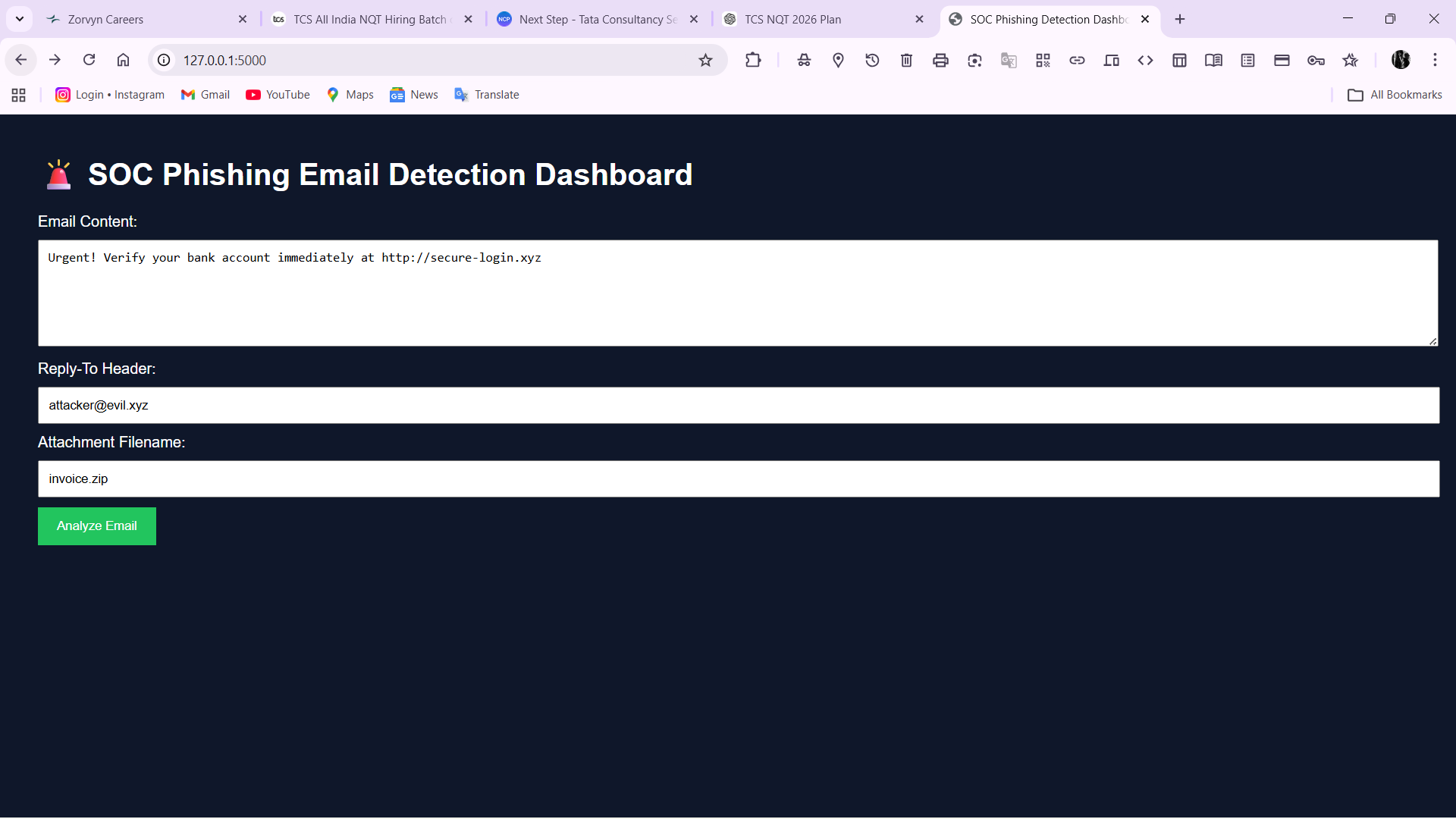Click the password key icon
Viewport: 1456px width, 819px height.
pyautogui.click(x=1316, y=60)
